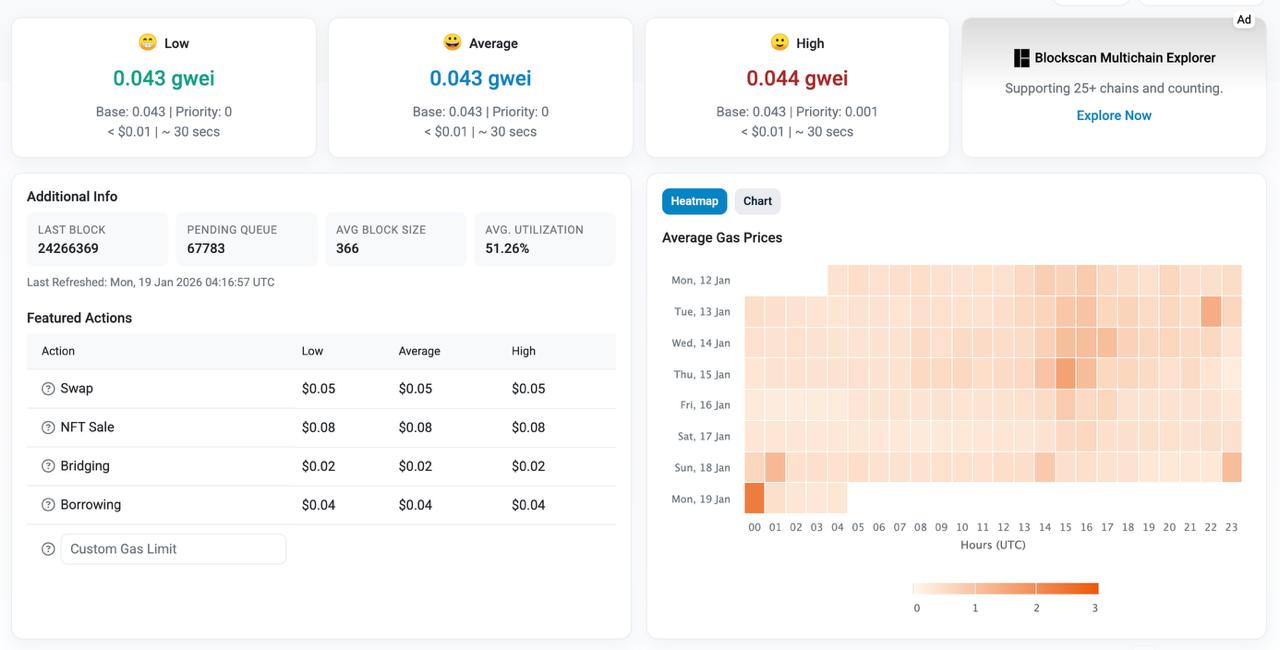Screen dimensions: 1280x650
Task: Select the Heatmap tab
Action: tap(694, 201)
